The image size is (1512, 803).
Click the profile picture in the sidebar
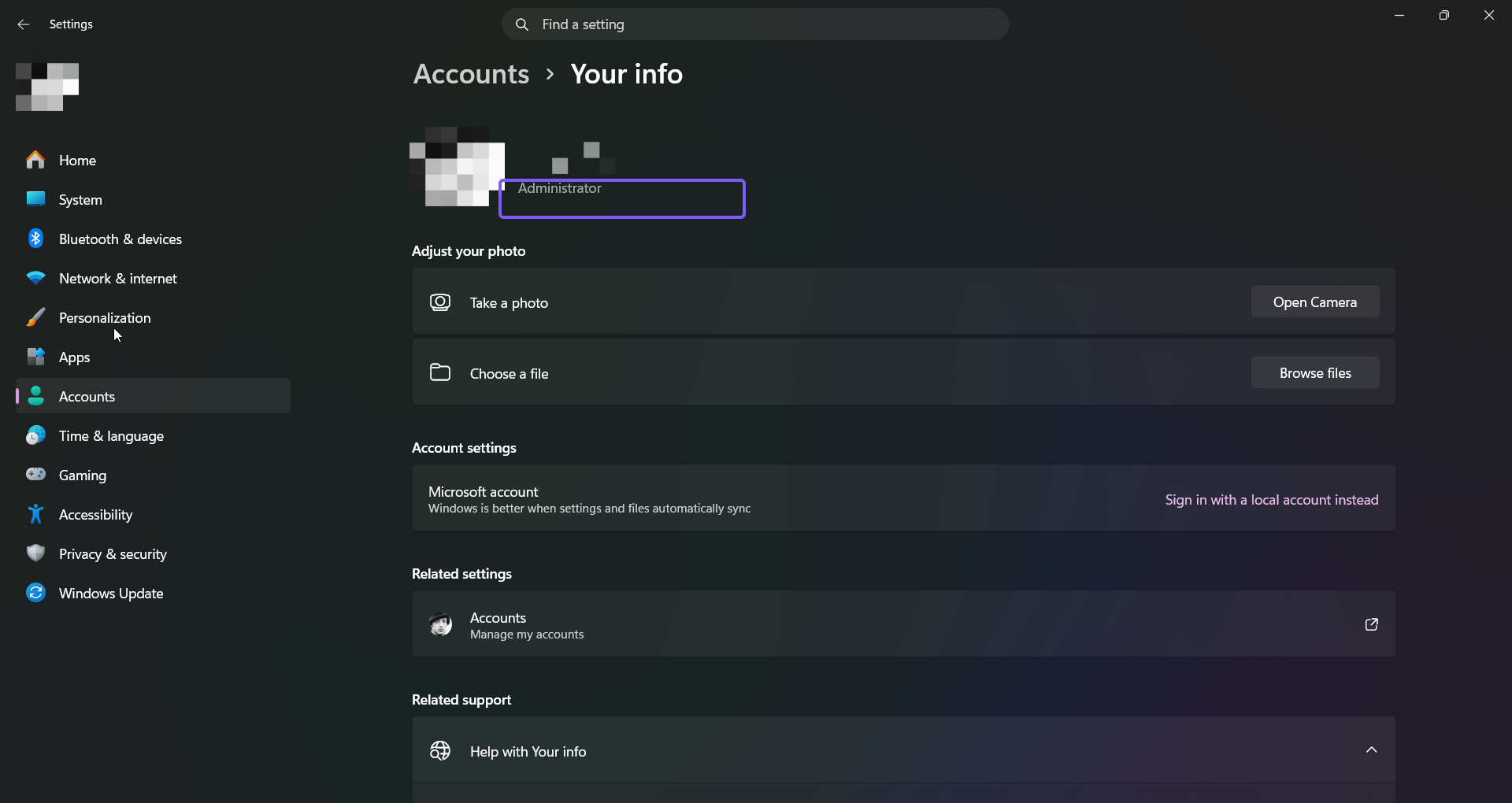point(47,87)
